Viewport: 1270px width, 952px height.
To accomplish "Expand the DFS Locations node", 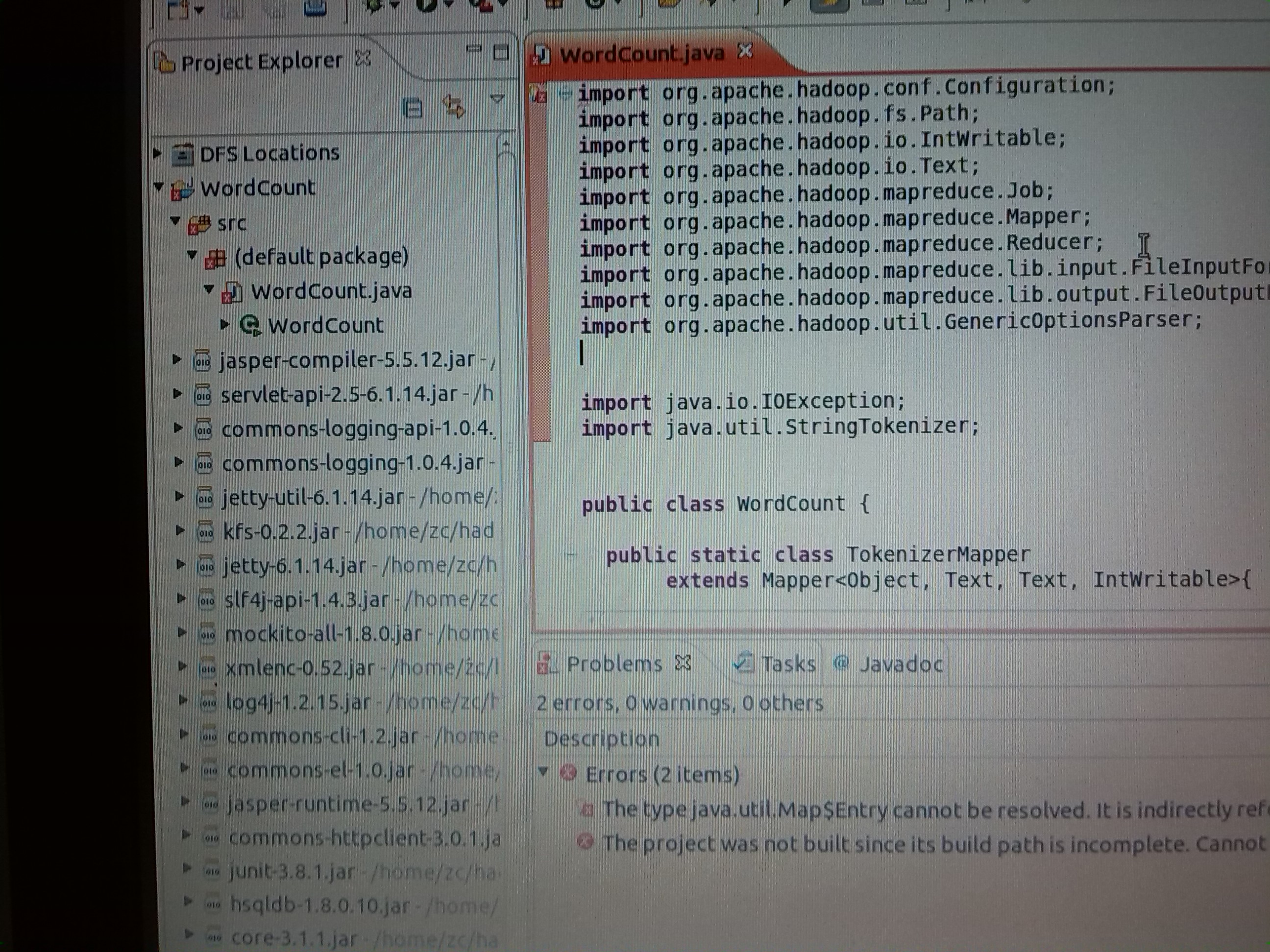I will (x=157, y=153).
